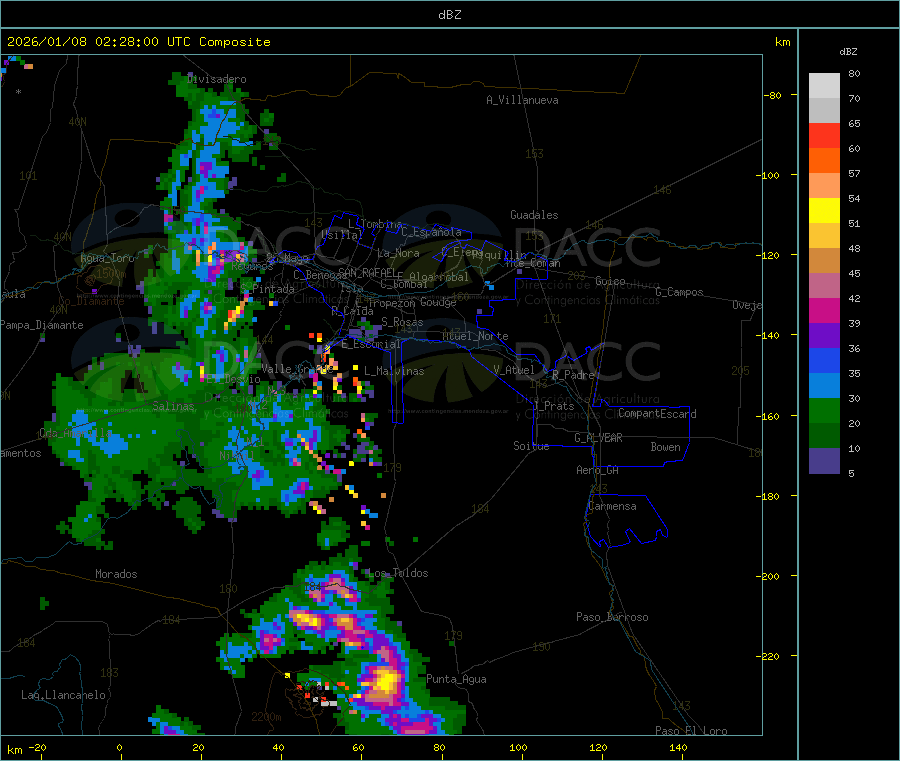
Task: Click the 'La_Nora' map label
Action: click(x=398, y=253)
